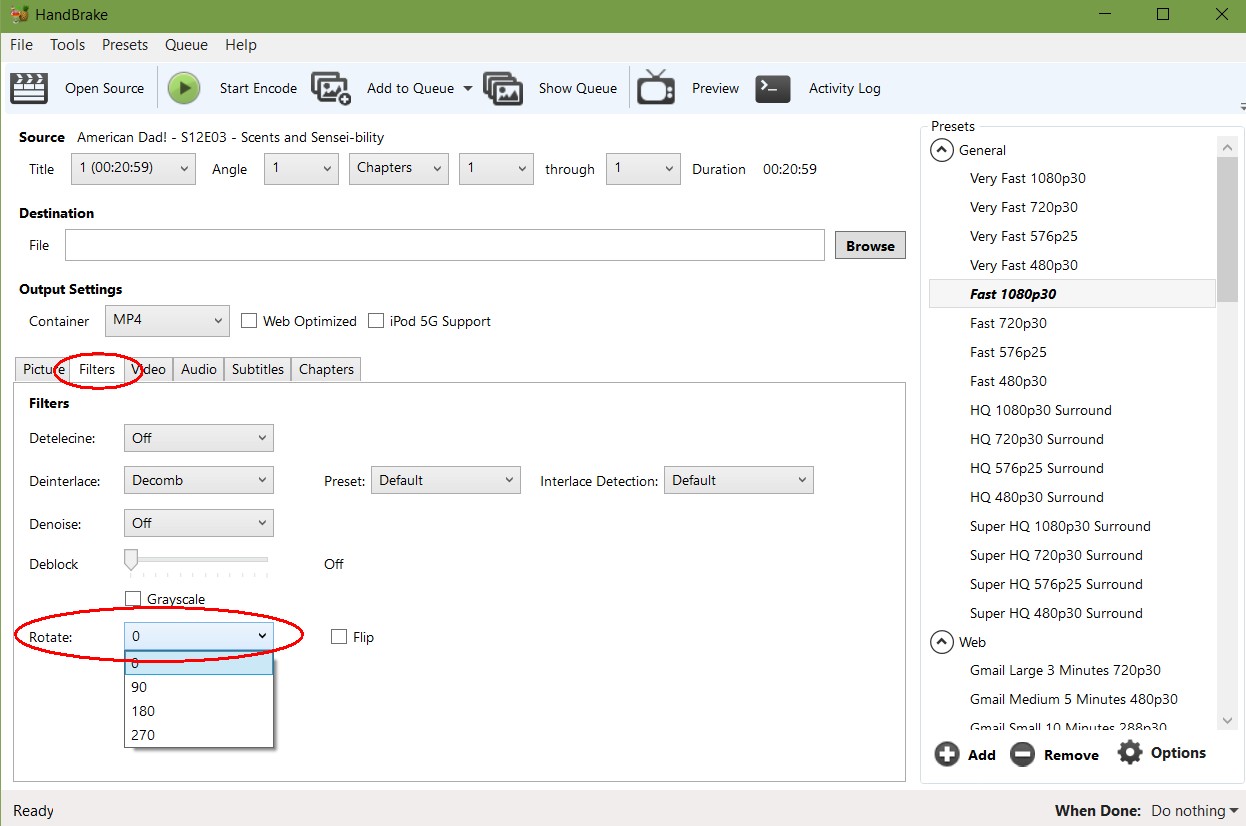
Task: Check the Grayscale checkbox
Action: [133, 599]
